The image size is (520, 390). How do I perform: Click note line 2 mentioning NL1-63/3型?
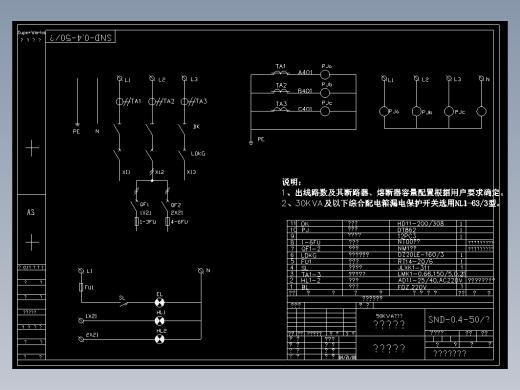(390, 203)
